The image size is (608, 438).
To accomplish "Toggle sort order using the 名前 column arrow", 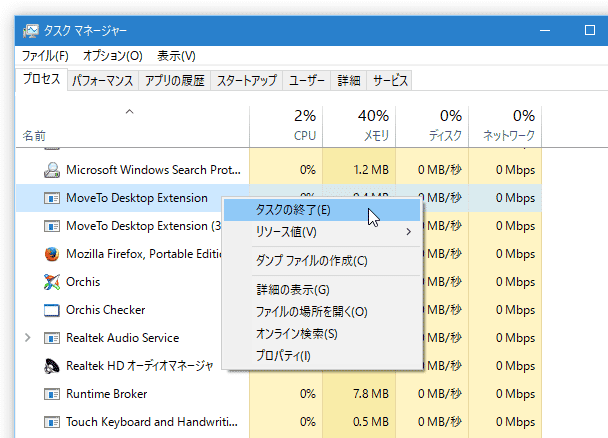I will click(130, 112).
